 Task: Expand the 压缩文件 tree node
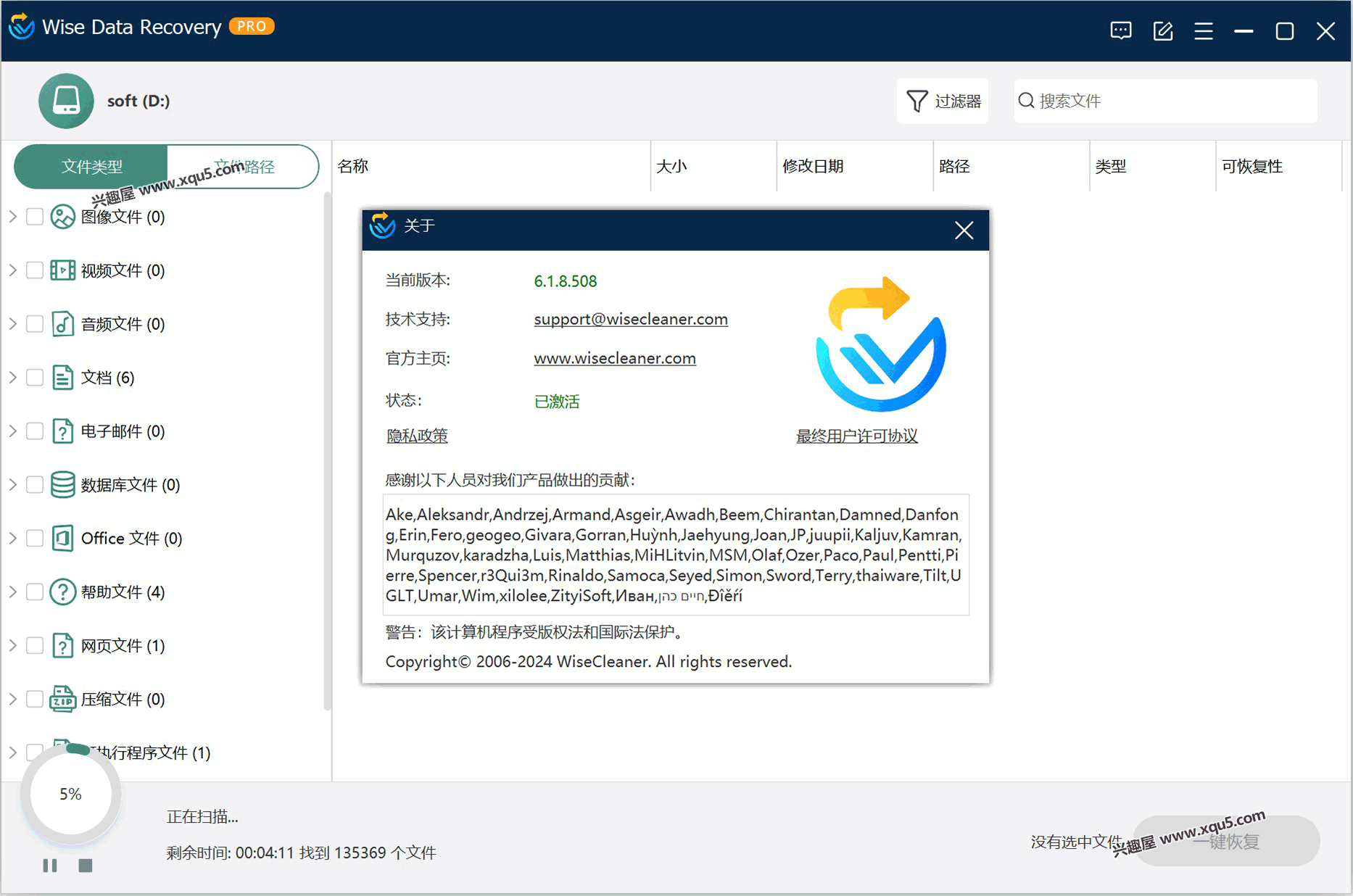(x=12, y=700)
